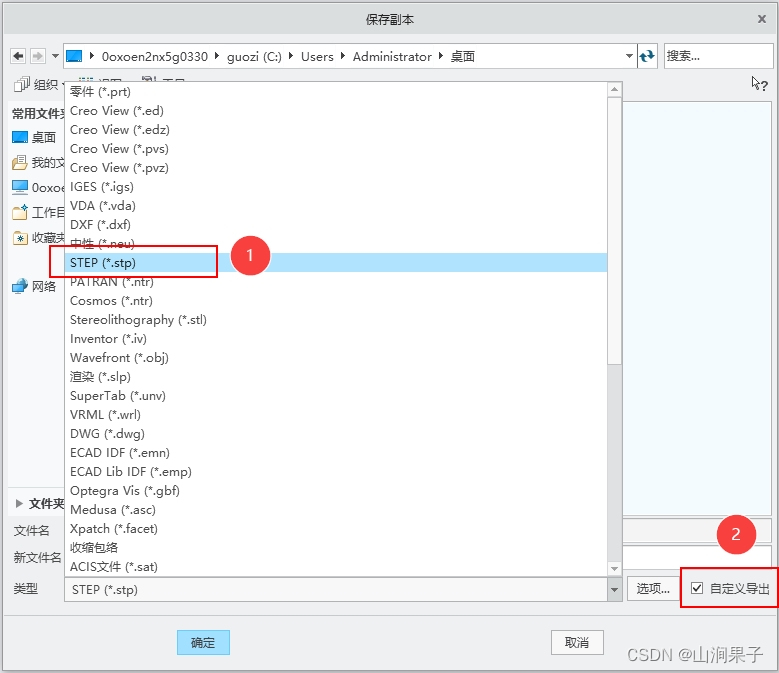The image size is (779, 673).
Task: Click the computer icon in the address bar
Action: point(74,57)
